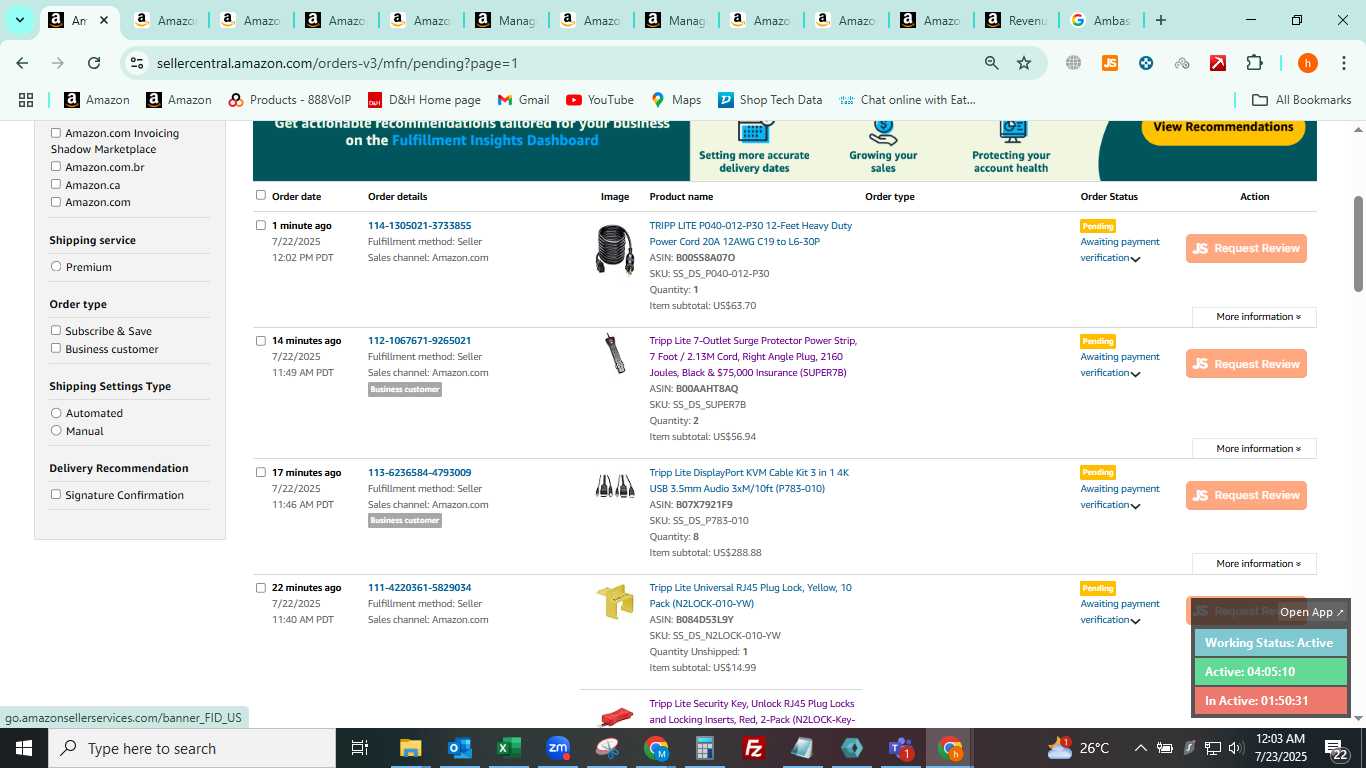Click the Windows Start button
Screen dimensions: 1366x768
(23, 748)
